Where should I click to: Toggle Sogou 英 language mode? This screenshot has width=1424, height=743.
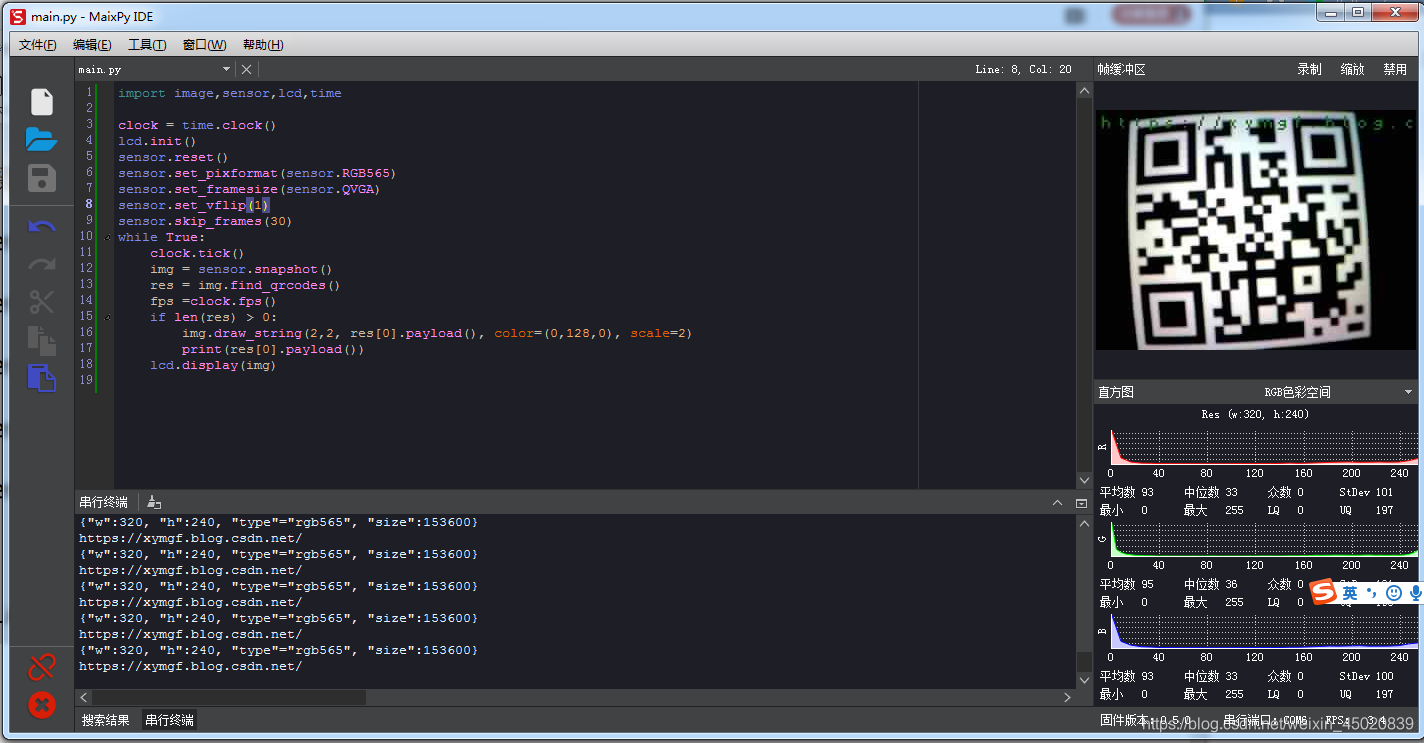click(1350, 593)
